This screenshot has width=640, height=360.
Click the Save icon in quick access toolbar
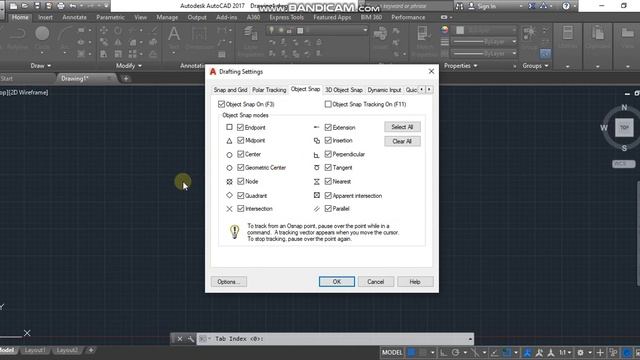pyautogui.click(x=37, y=6)
